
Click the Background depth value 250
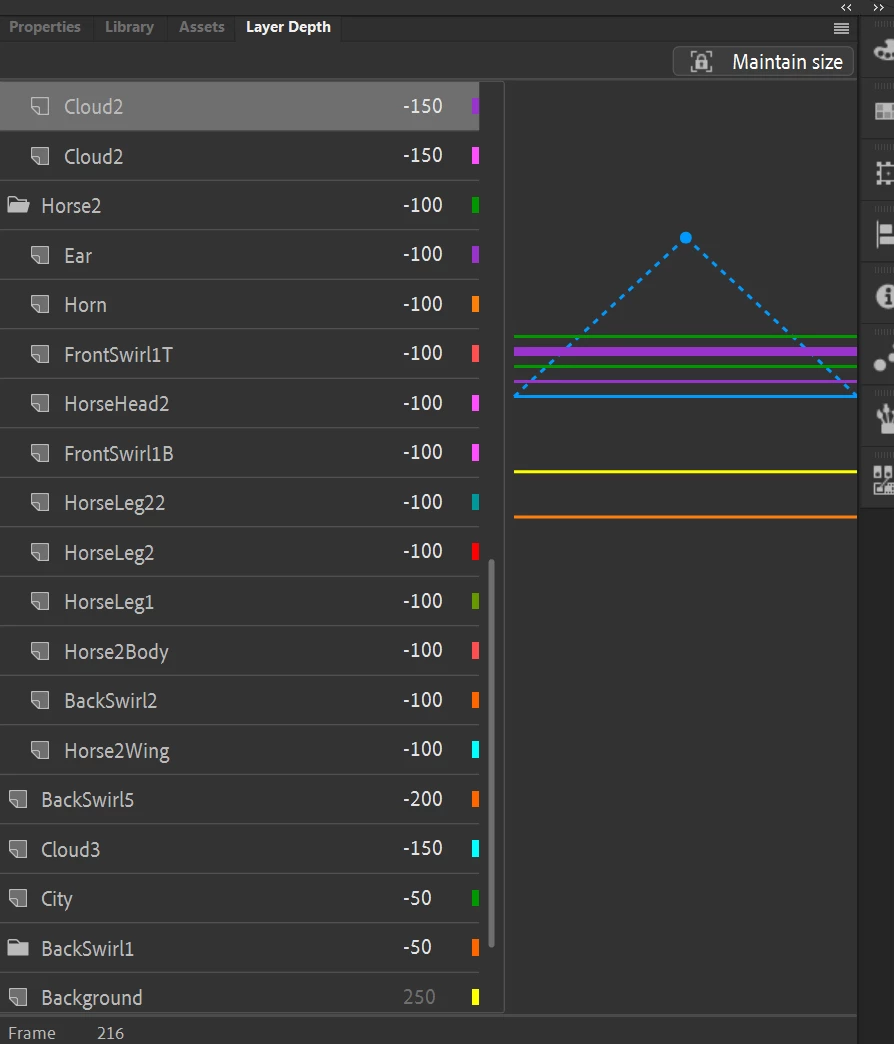(x=419, y=997)
